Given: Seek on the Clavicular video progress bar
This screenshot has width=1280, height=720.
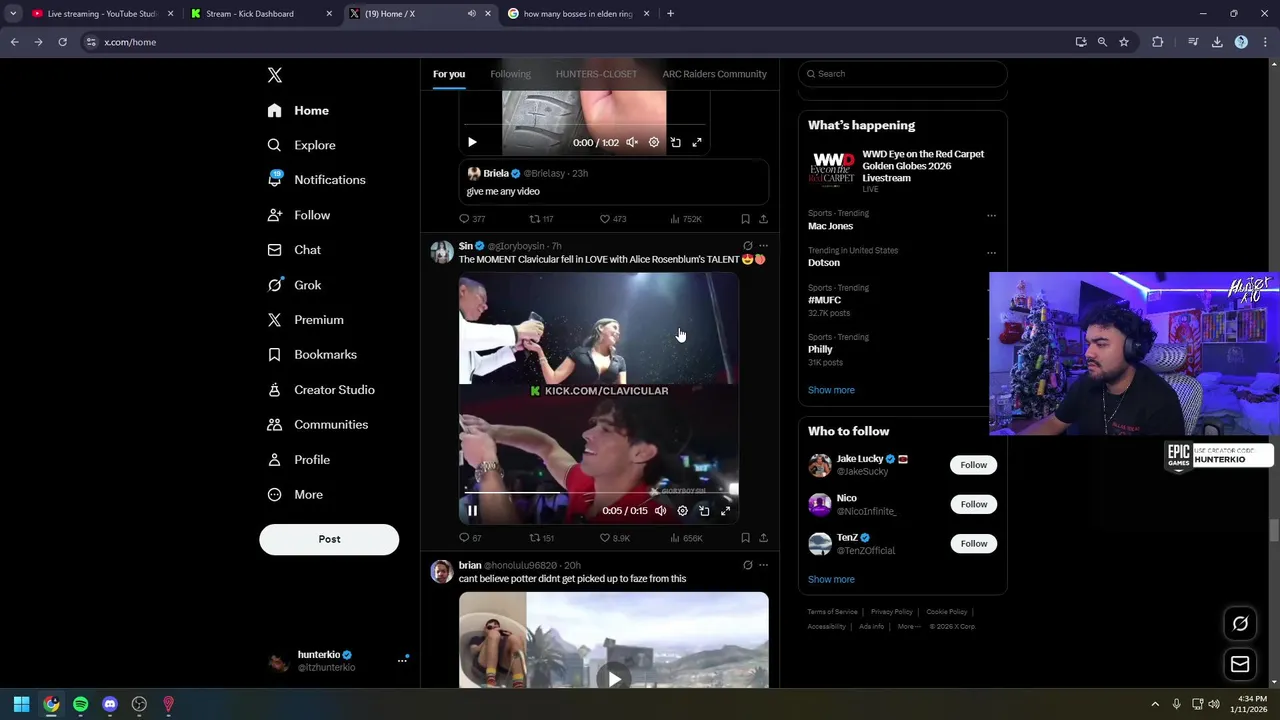Looking at the screenshot, I should click(598, 494).
